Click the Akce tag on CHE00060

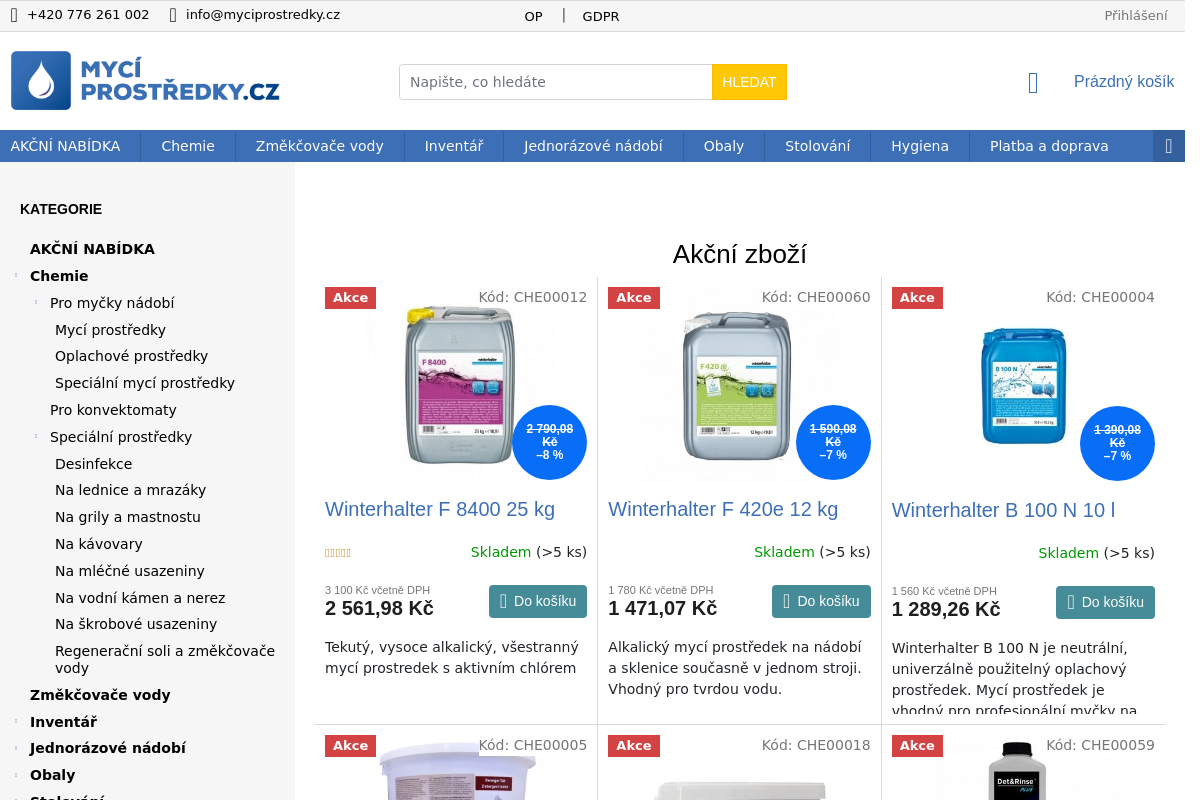634,298
